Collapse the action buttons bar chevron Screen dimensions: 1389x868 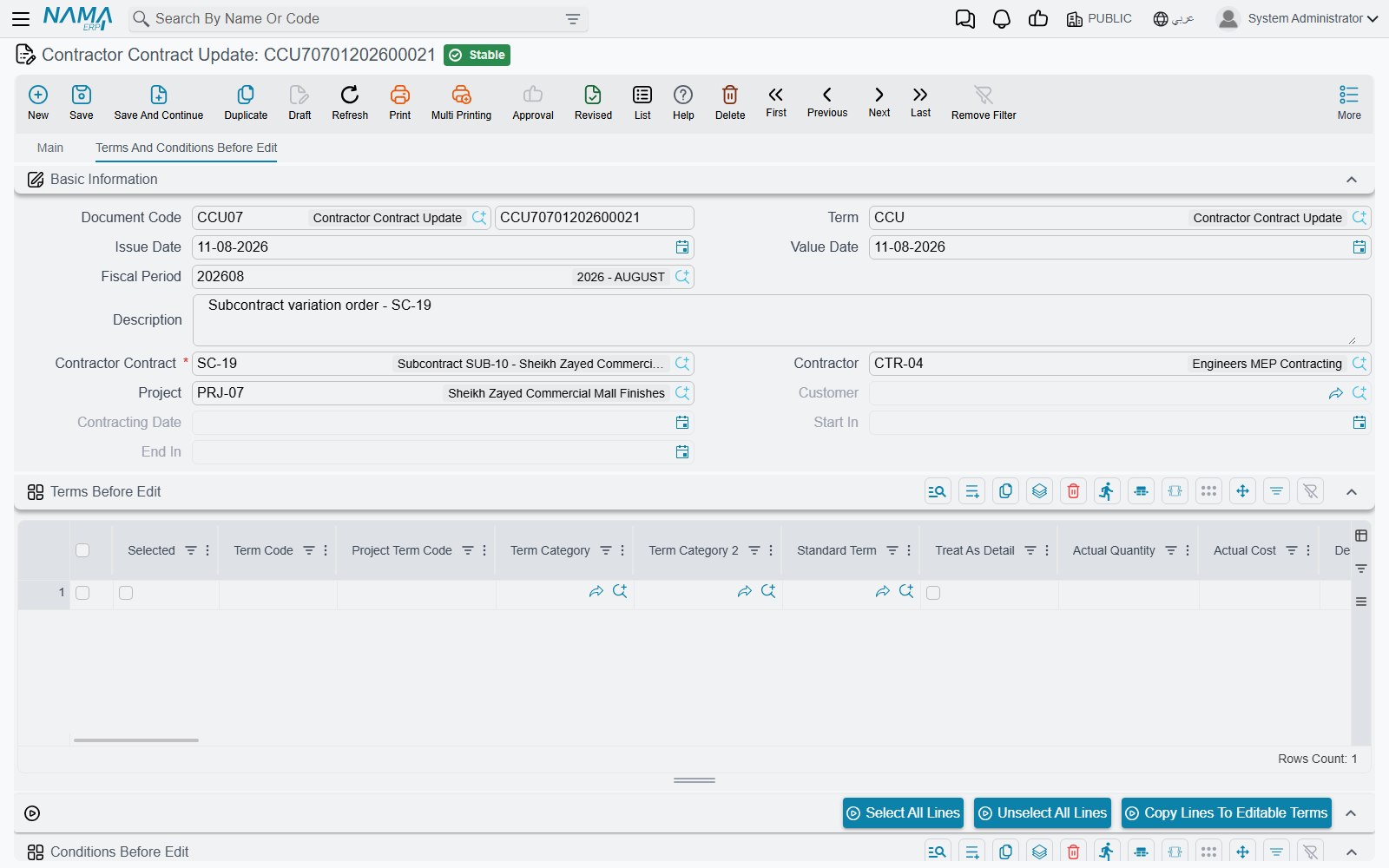coord(1351,813)
